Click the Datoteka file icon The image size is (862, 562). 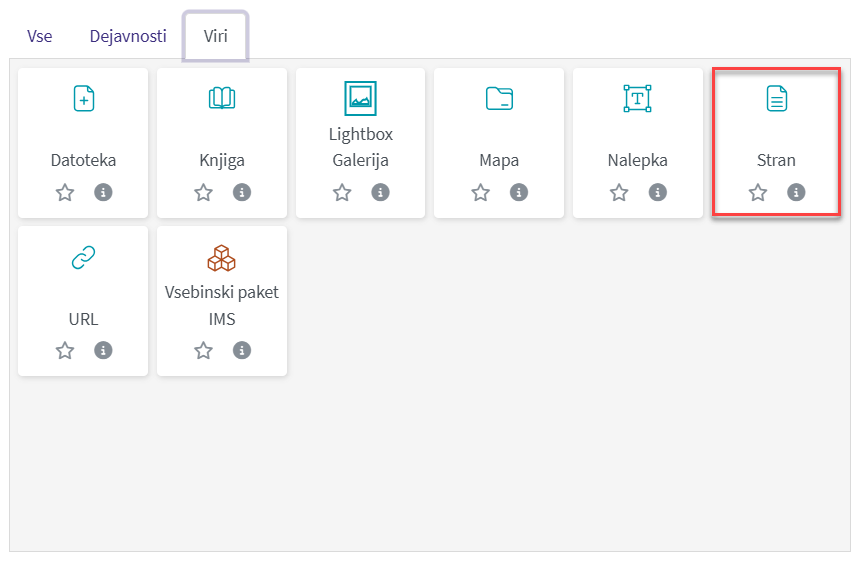click(83, 98)
